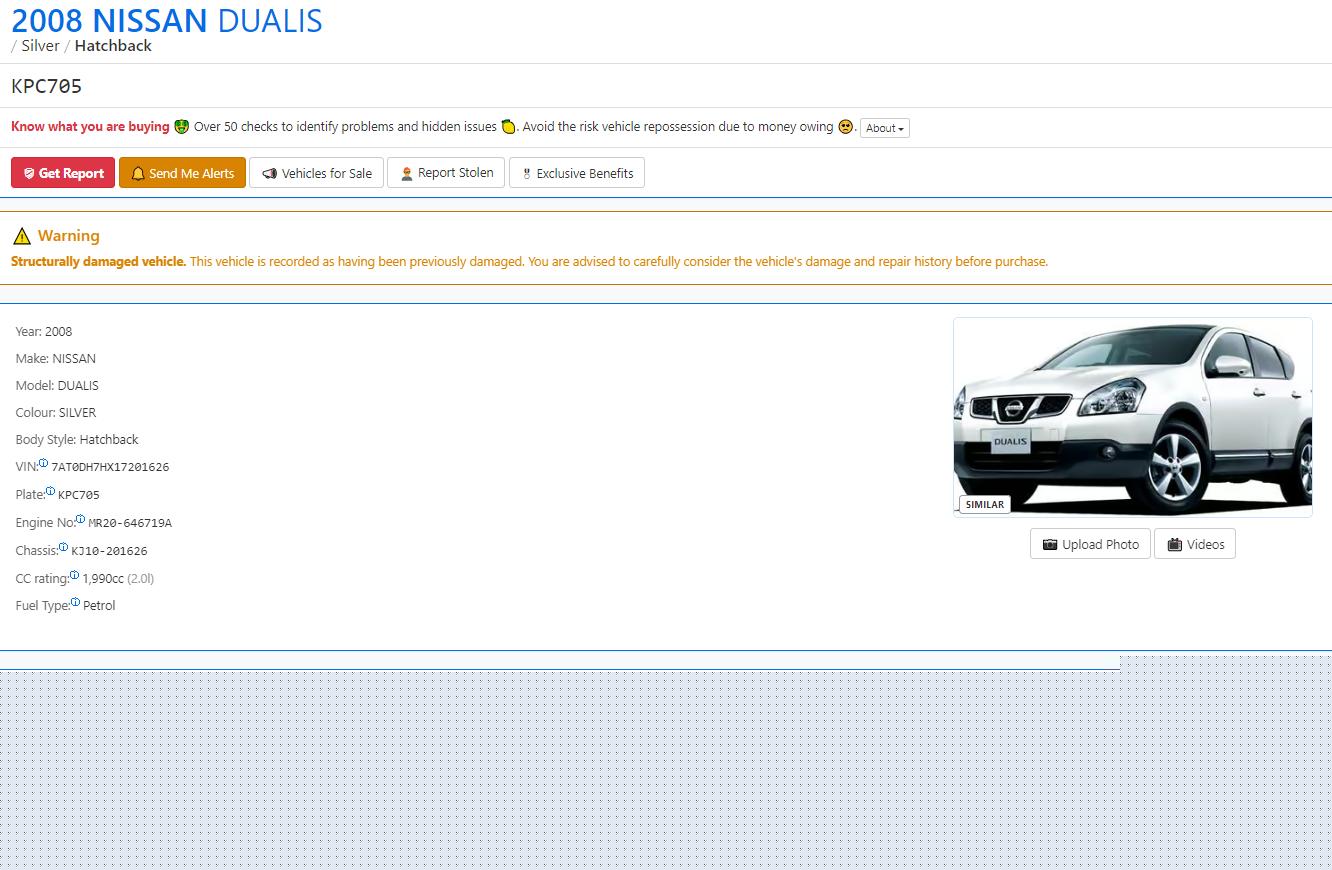Screen dimensions: 1332x870
Task: Click the 'Colour: SILVER' line
Action: pyautogui.click(x=56, y=413)
